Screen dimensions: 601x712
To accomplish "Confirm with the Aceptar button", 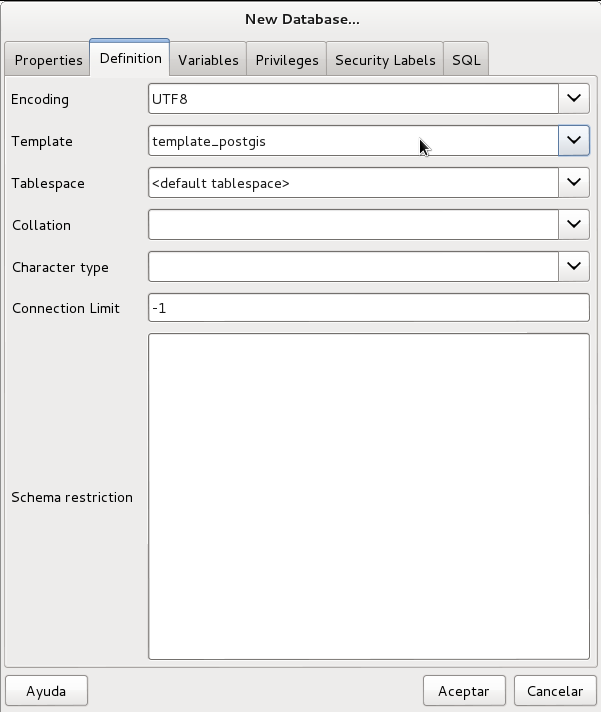I will click(464, 691).
